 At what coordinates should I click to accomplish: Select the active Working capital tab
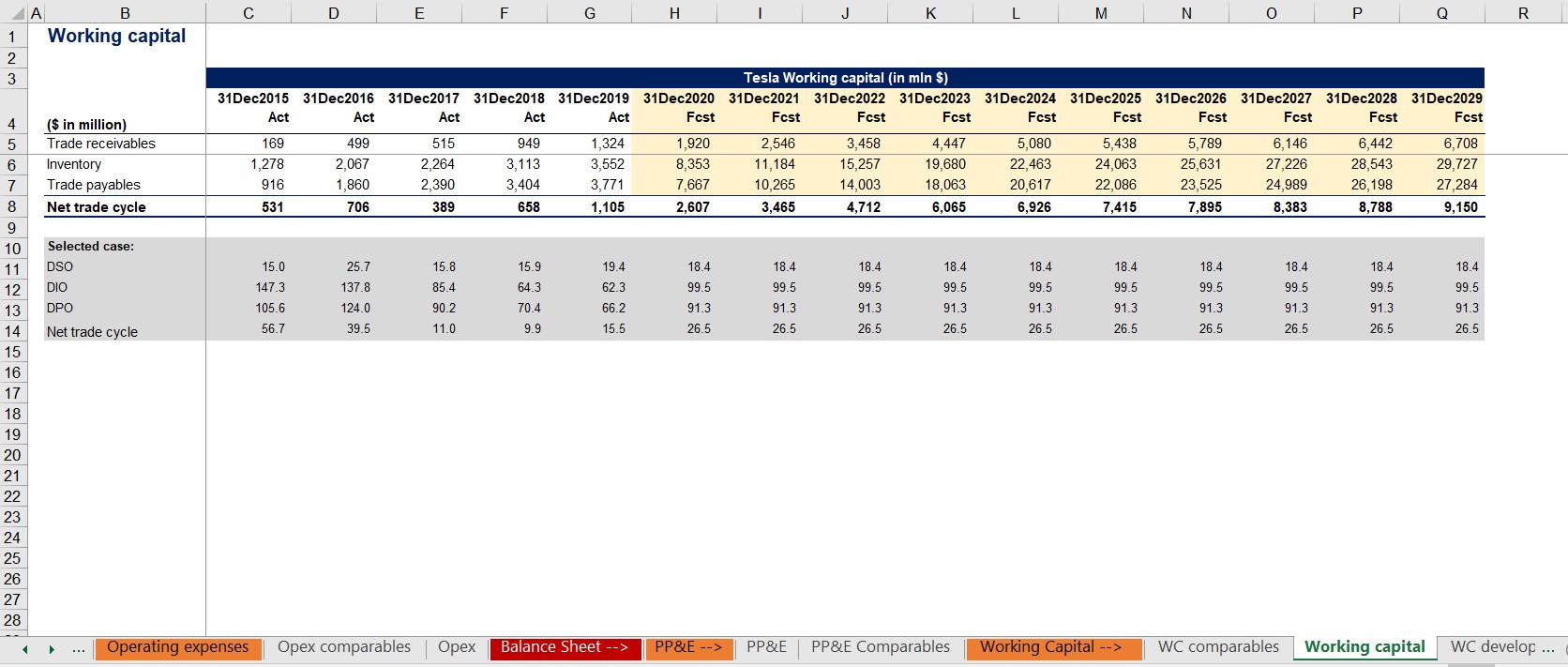[x=1364, y=647]
